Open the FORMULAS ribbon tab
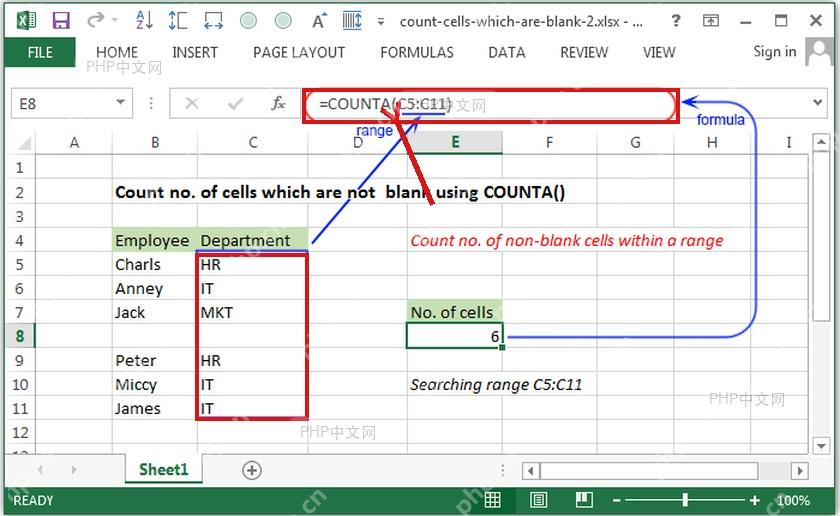The image size is (840, 516). 417,53
